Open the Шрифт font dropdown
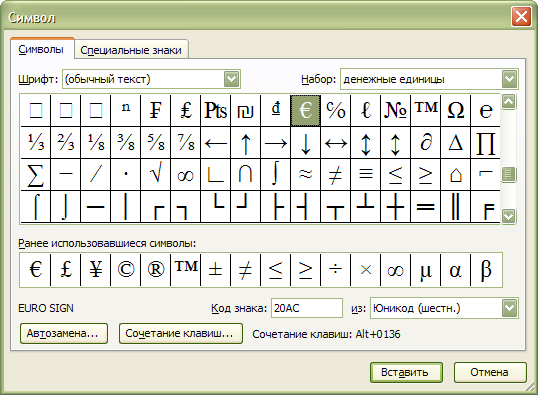The image size is (538, 395). click(x=232, y=79)
